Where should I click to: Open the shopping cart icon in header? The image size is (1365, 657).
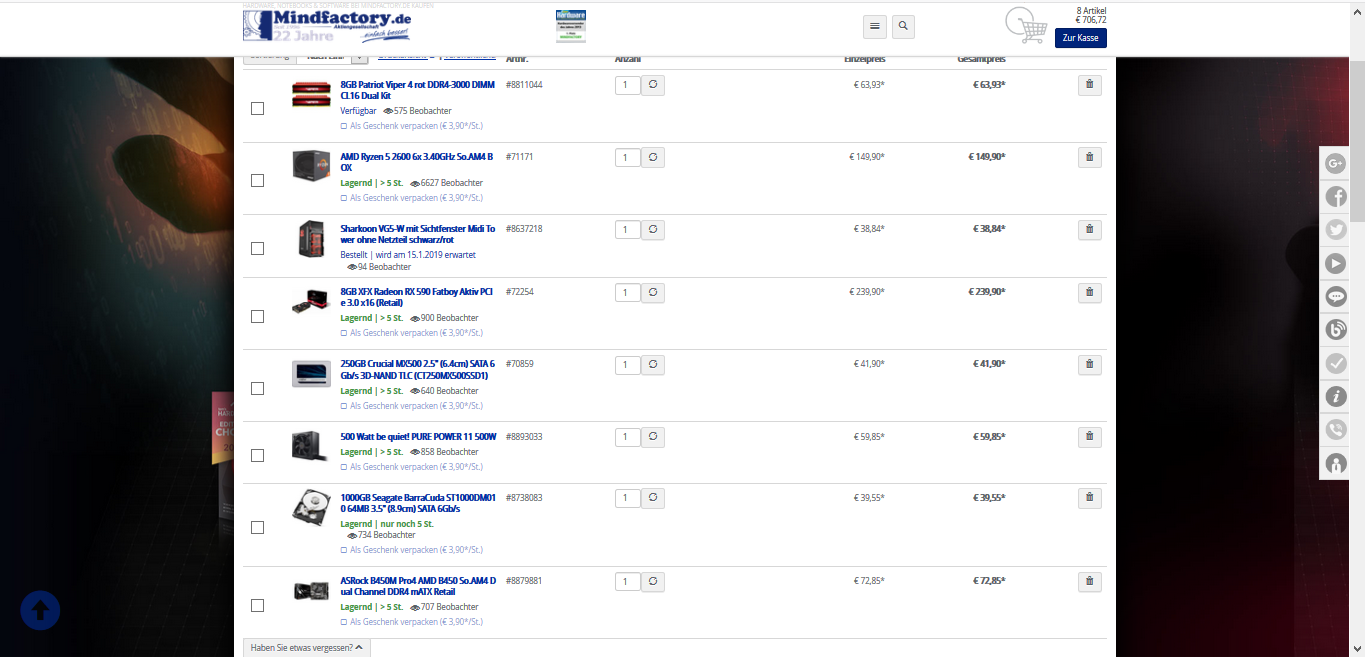1026,25
